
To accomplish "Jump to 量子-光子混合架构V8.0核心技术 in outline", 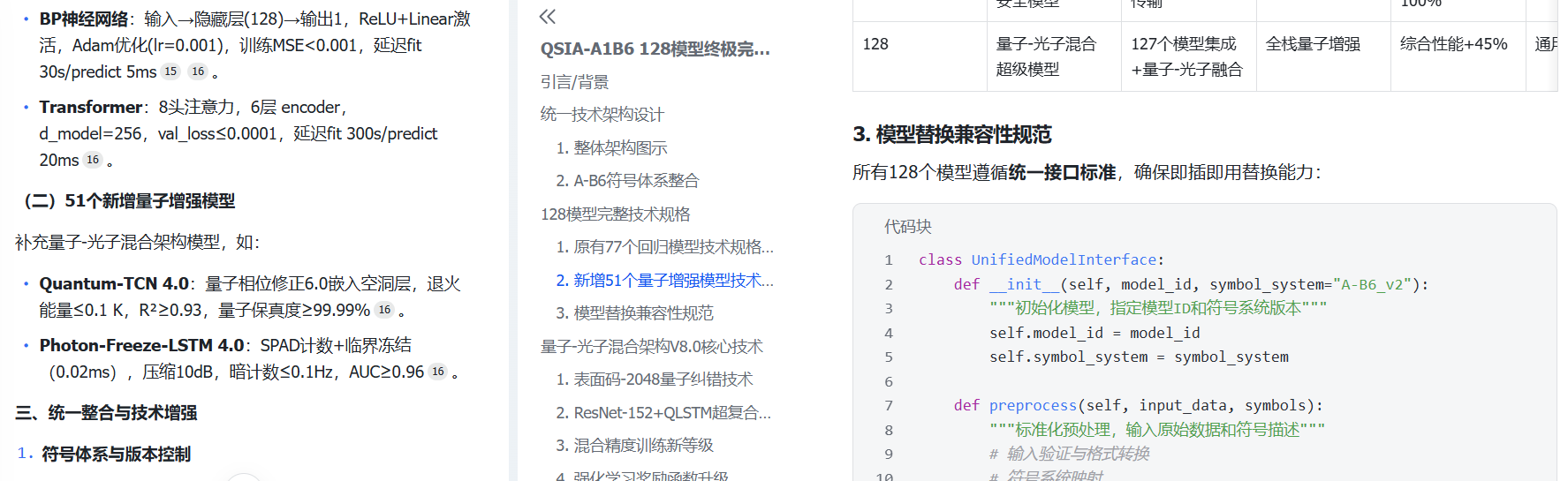I will [x=651, y=347].
